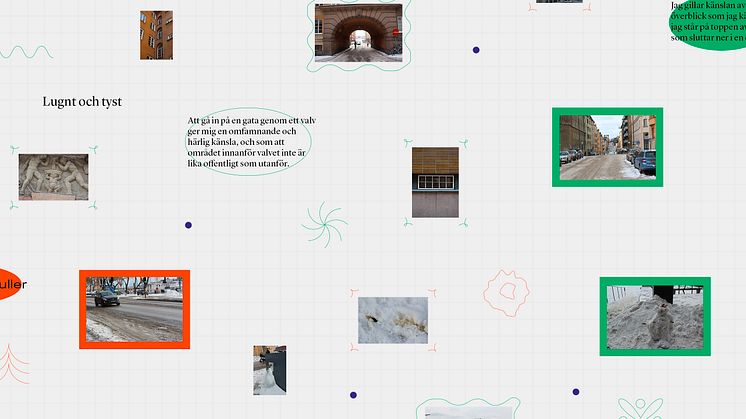Open the archway tunnel photo

point(358,33)
